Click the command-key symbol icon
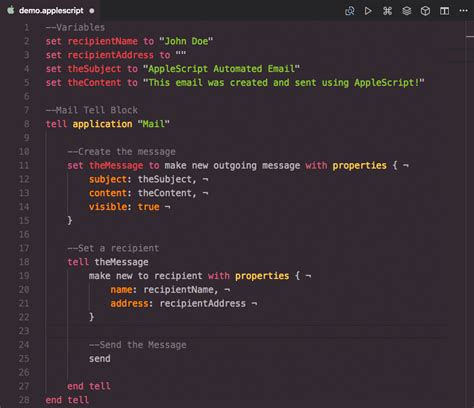The image size is (474, 408). [x=387, y=11]
